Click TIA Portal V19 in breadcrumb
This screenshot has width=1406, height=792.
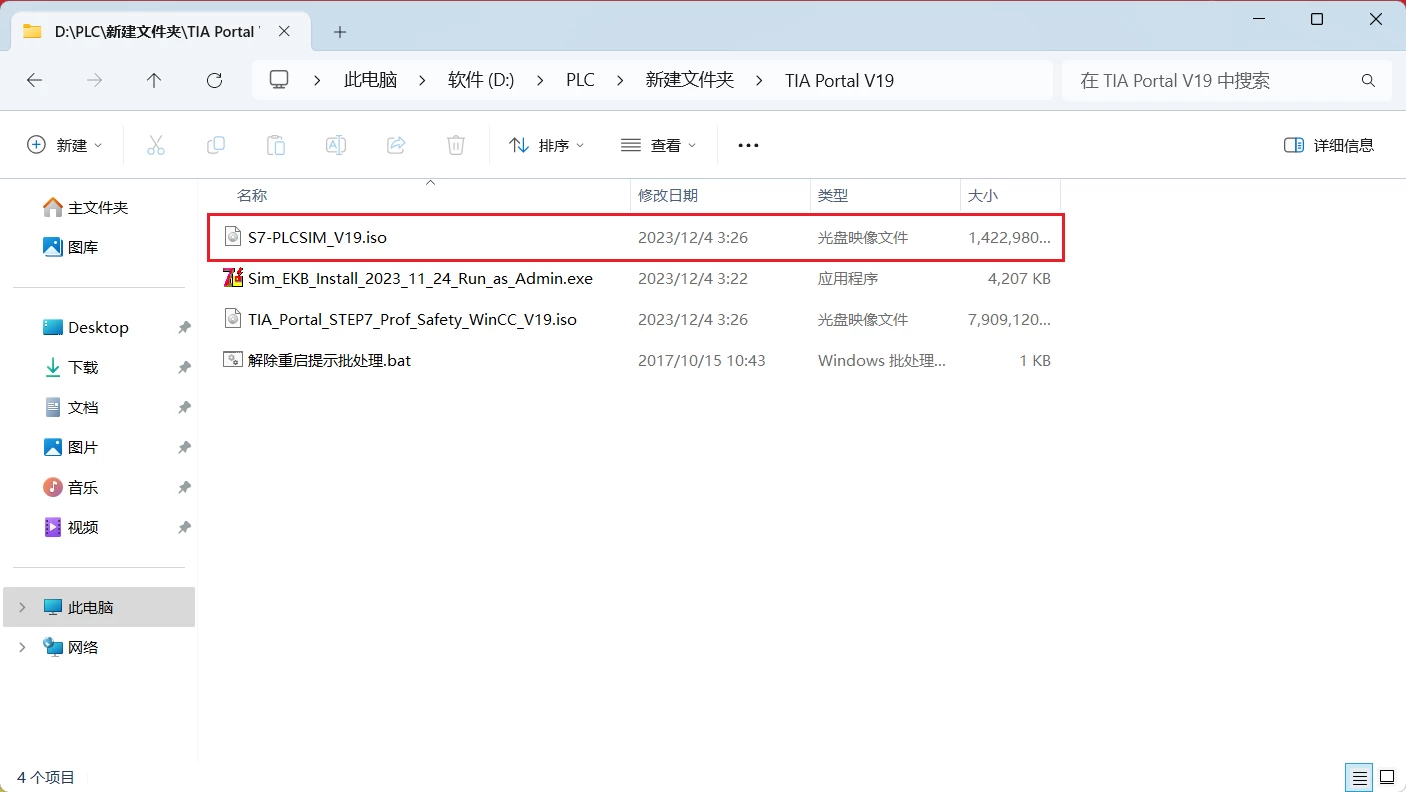click(x=839, y=81)
